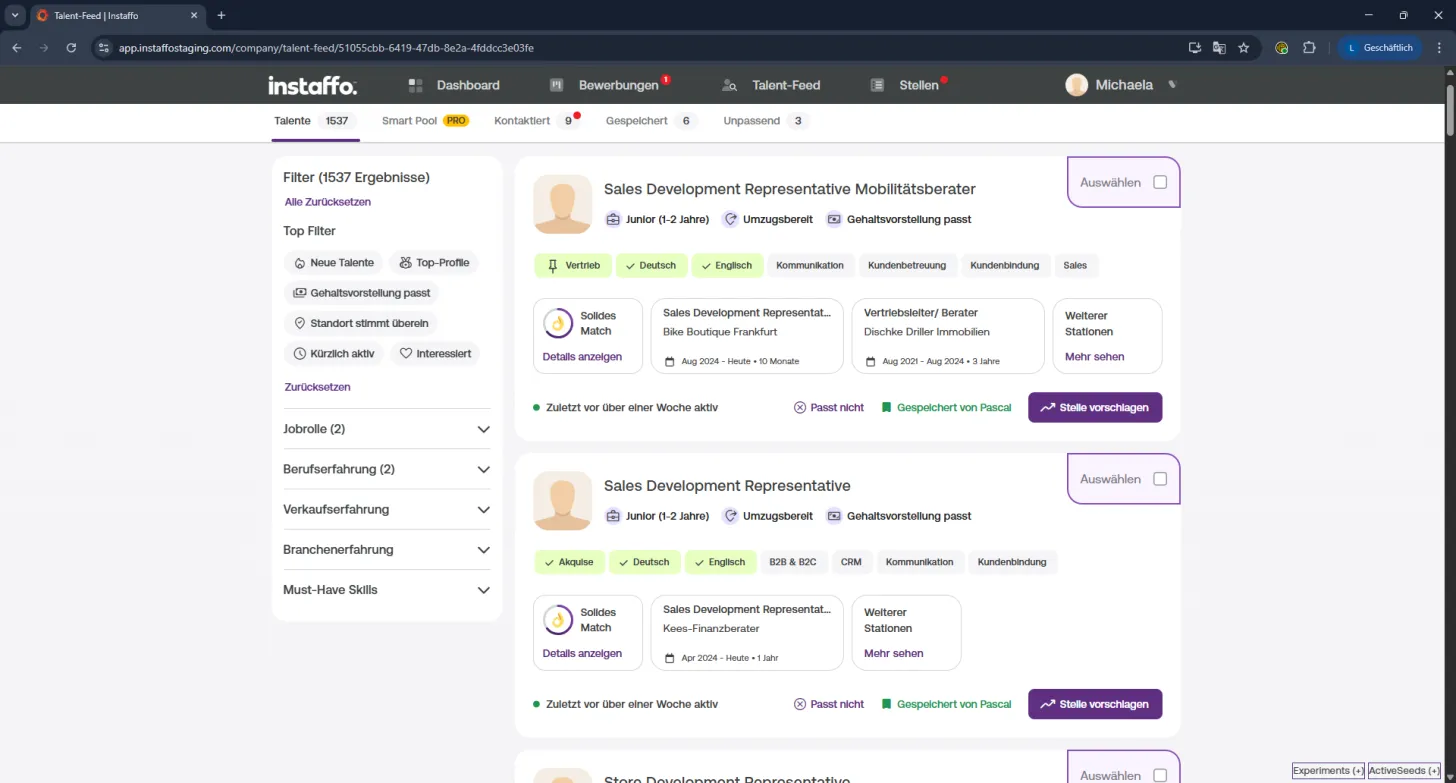
Task: Check Auswählen for Sales Development Representative
Action: tap(1160, 479)
